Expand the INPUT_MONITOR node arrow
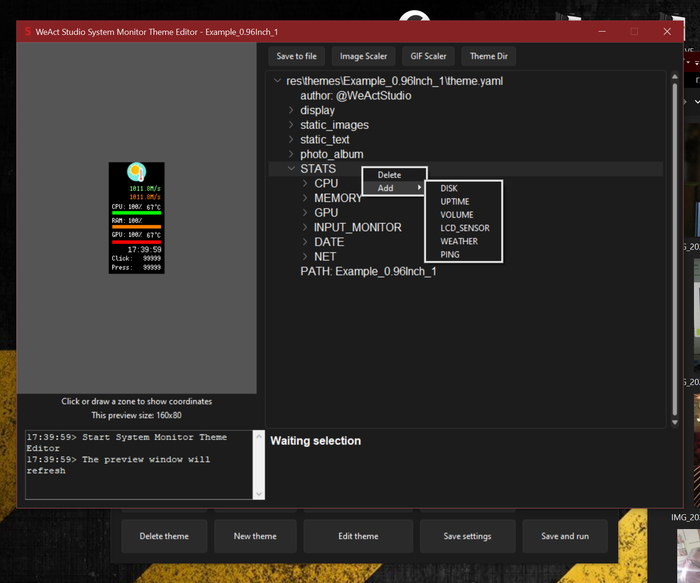The height and width of the screenshot is (583, 700). 305,228
